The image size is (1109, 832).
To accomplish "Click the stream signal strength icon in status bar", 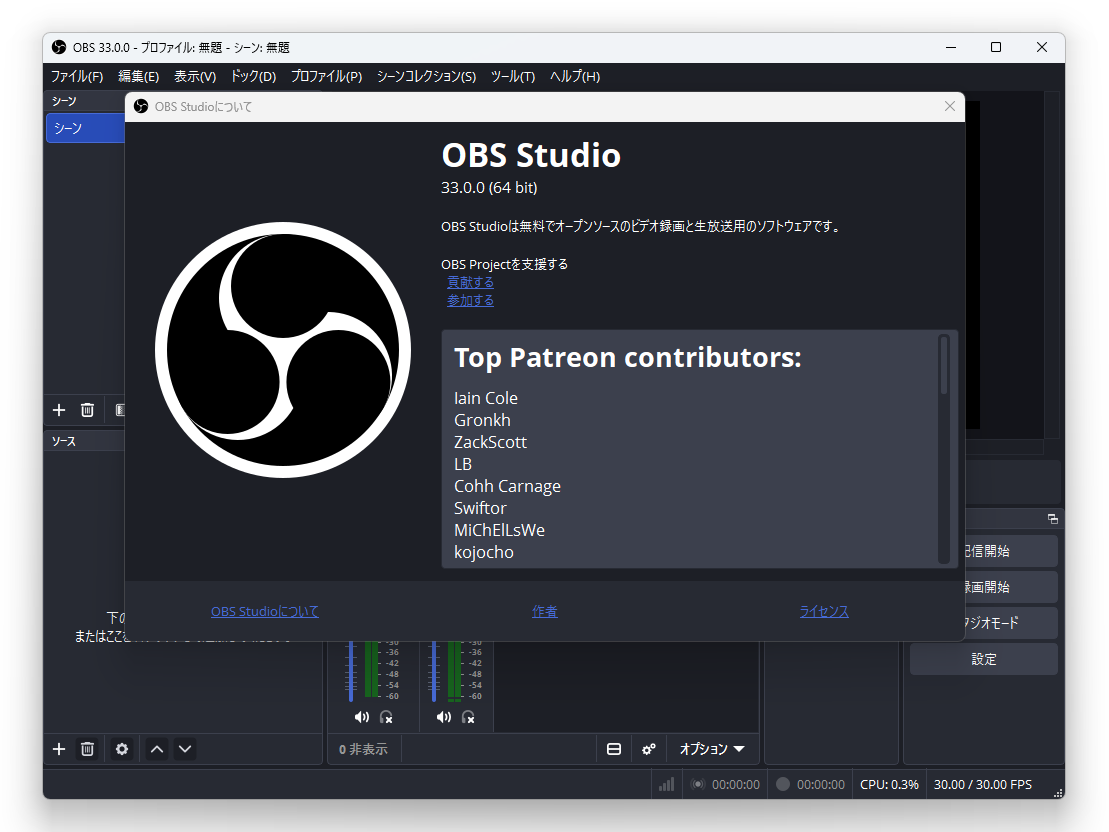I will click(666, 784).
